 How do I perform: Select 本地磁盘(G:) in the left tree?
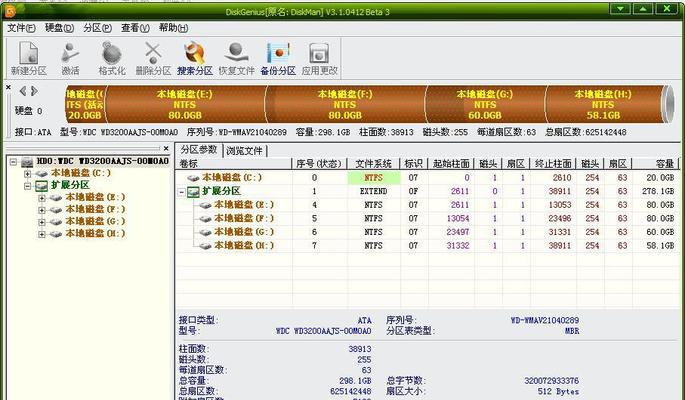pos(95,221)
